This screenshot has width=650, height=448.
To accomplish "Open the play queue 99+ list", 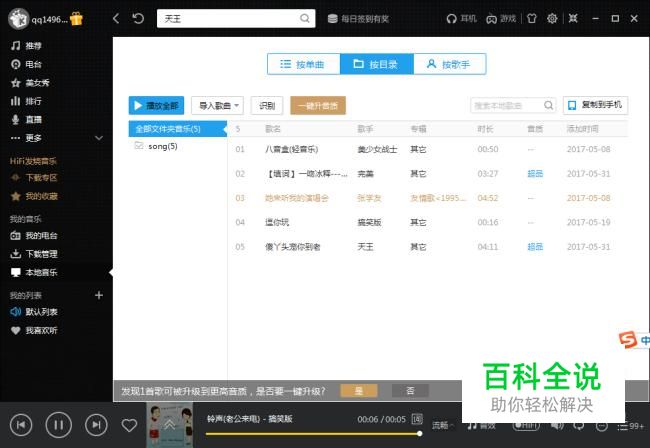I will pos(631,426).
